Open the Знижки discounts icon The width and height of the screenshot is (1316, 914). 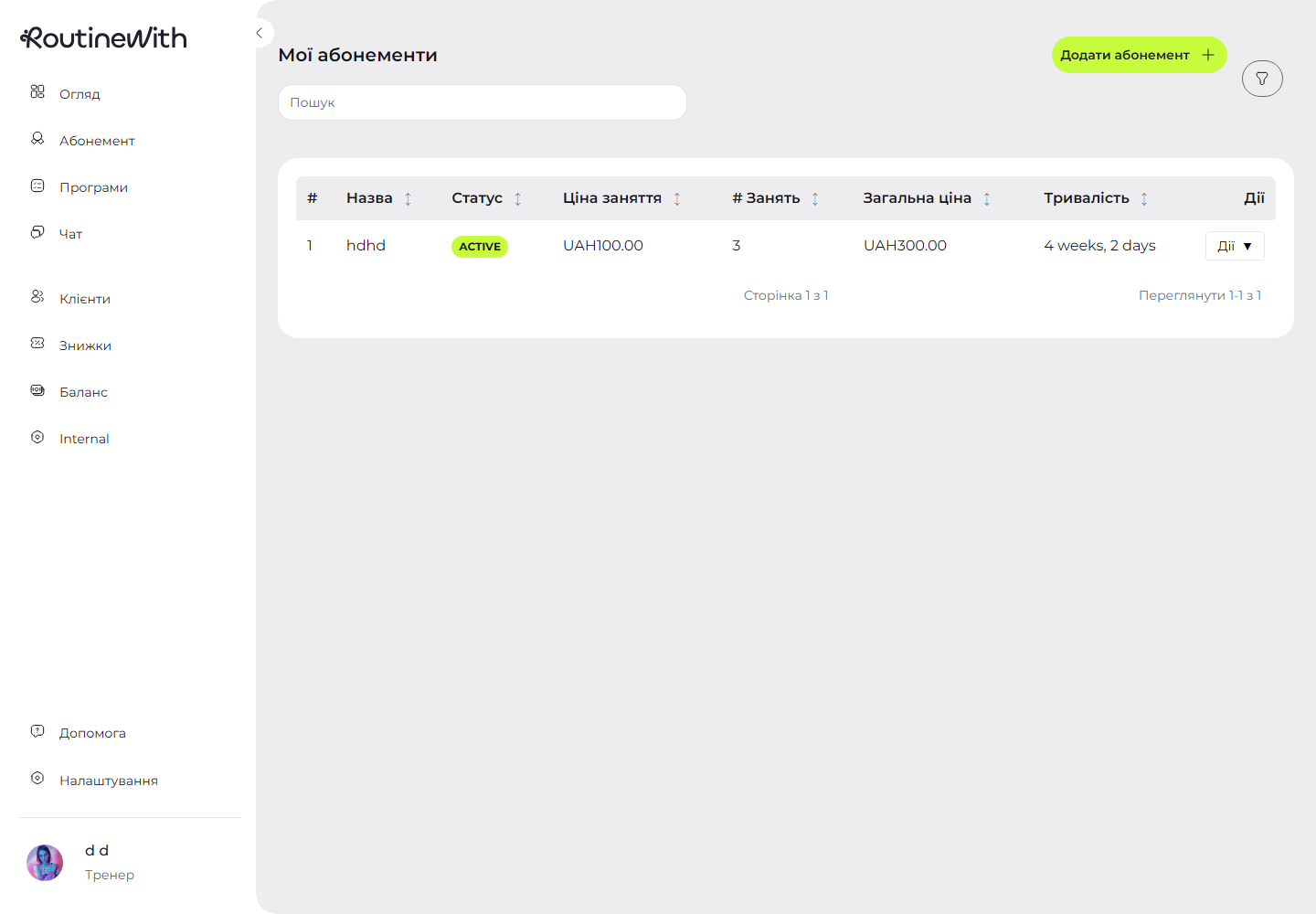click(x=37, y=343)
